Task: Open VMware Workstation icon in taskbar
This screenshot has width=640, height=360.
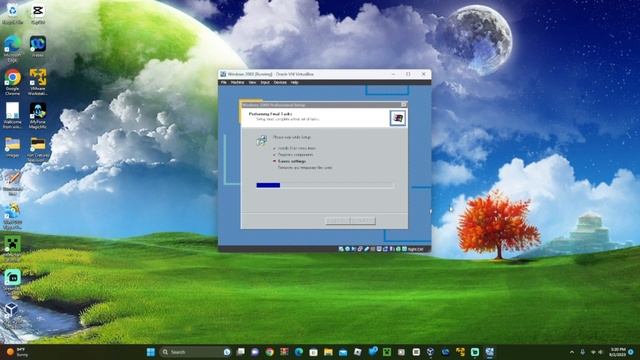Action: pyautogui.click(x=460, y=352)
